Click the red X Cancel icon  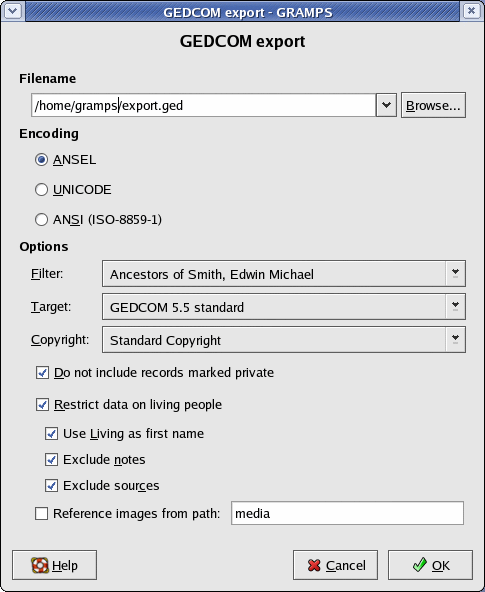point(314,565)
